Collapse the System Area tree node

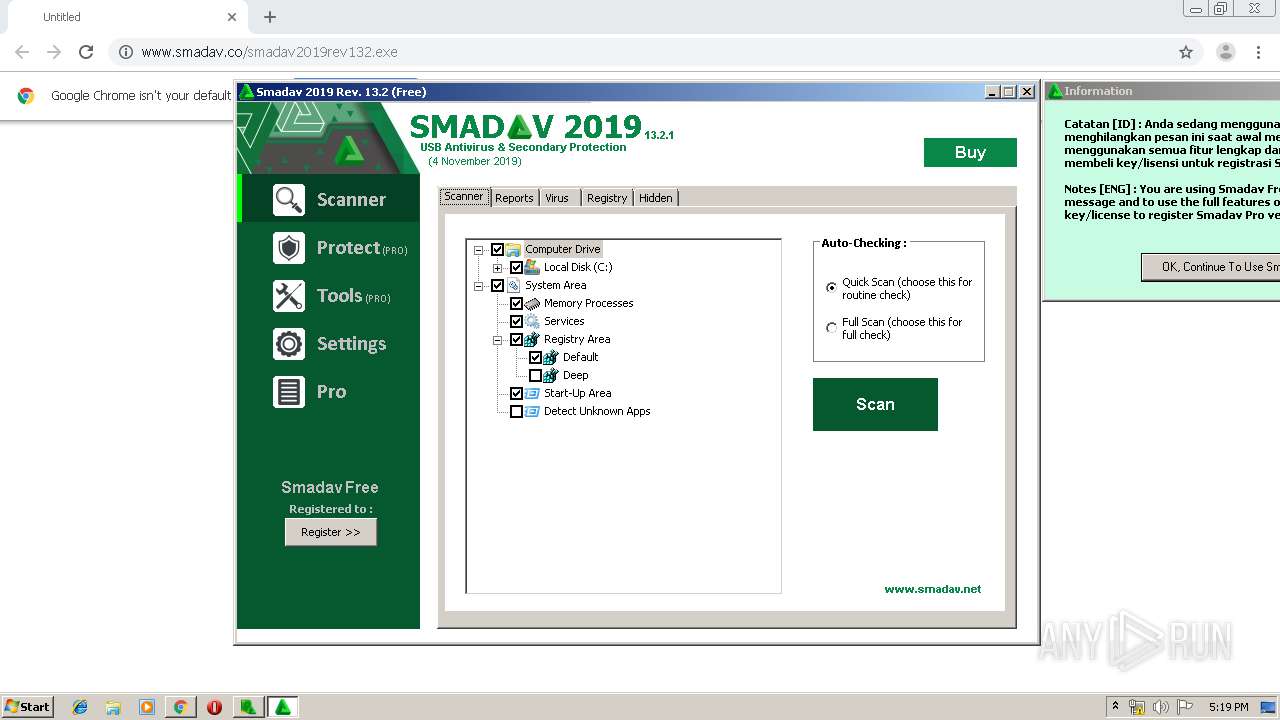(x=479, y=285)
